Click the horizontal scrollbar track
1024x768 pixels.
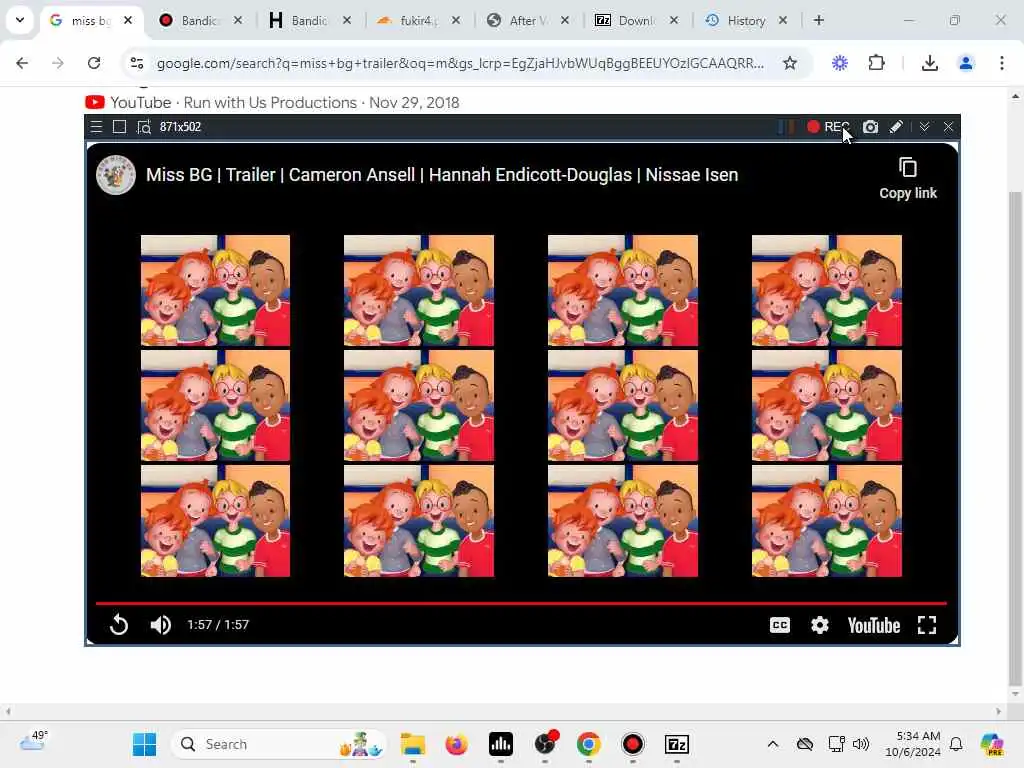coord(503,711)
